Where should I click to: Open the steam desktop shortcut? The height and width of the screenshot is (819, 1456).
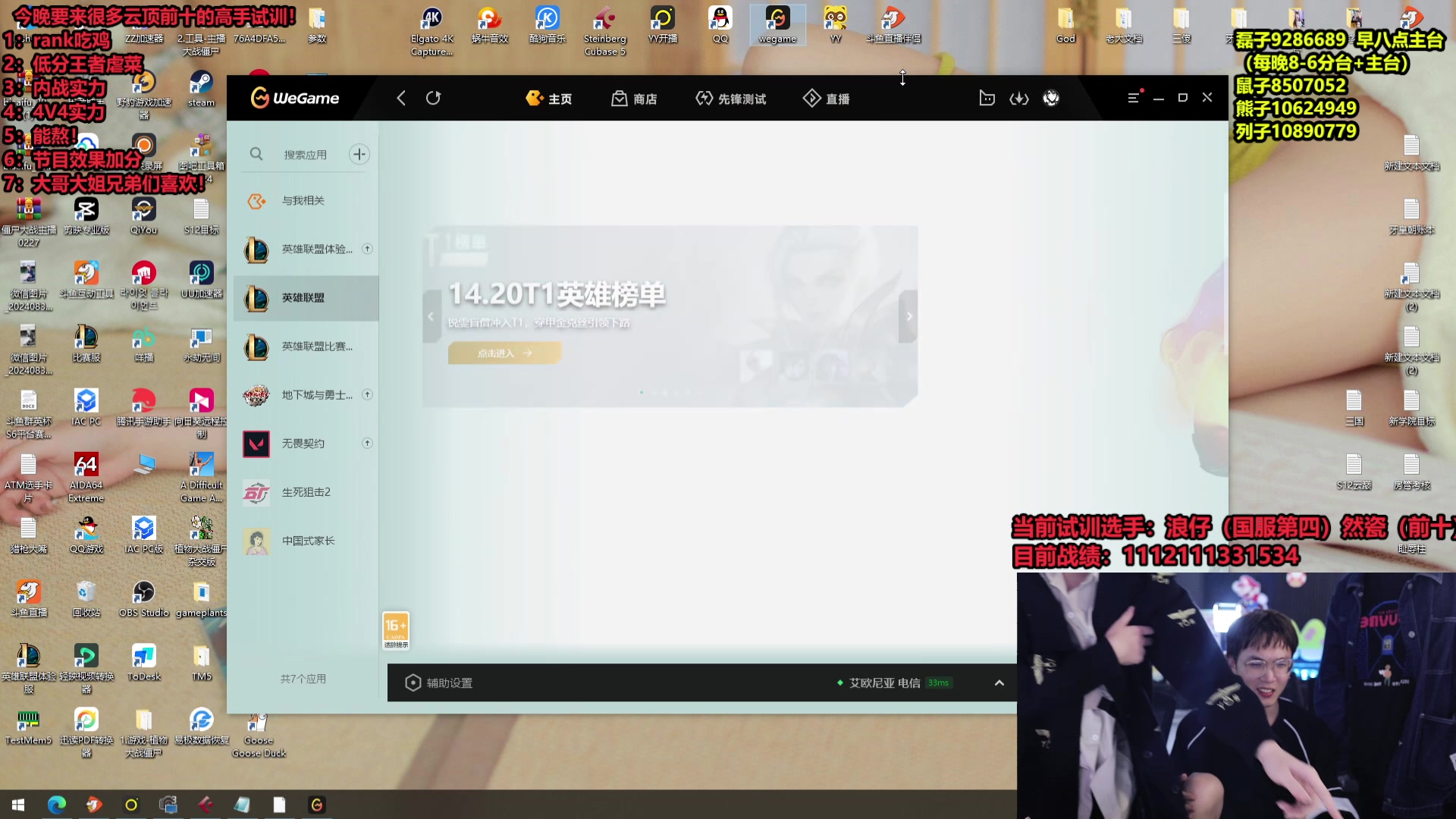[201, 89]
